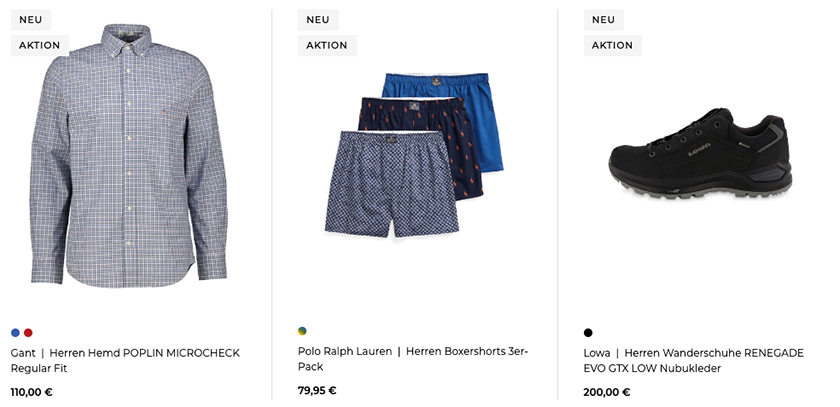
Task: Pick the black color swatch for Lowa shoe
Action: tap(588, 333)
